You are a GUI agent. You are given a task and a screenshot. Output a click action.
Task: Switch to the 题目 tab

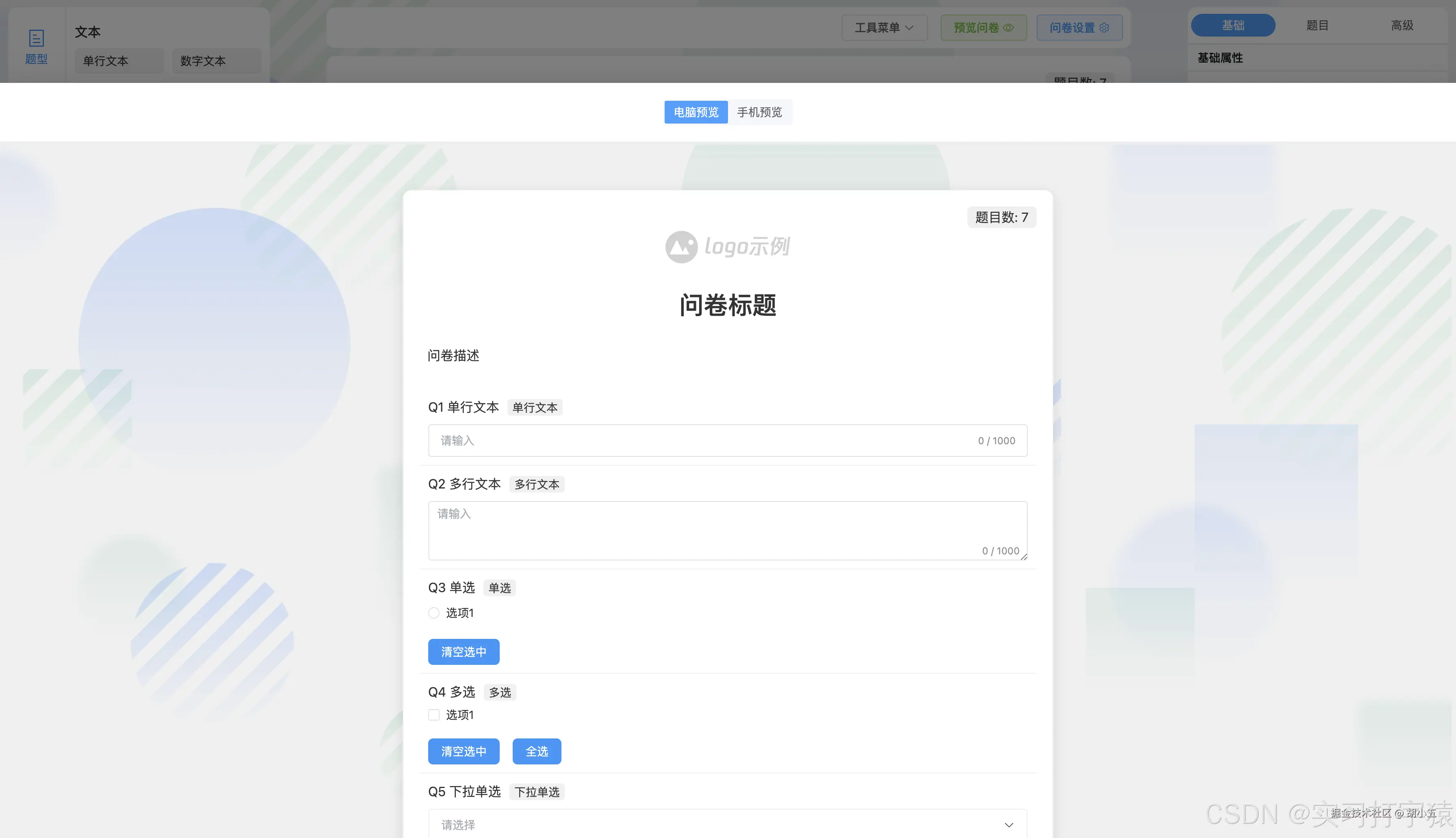(1317, 25)
